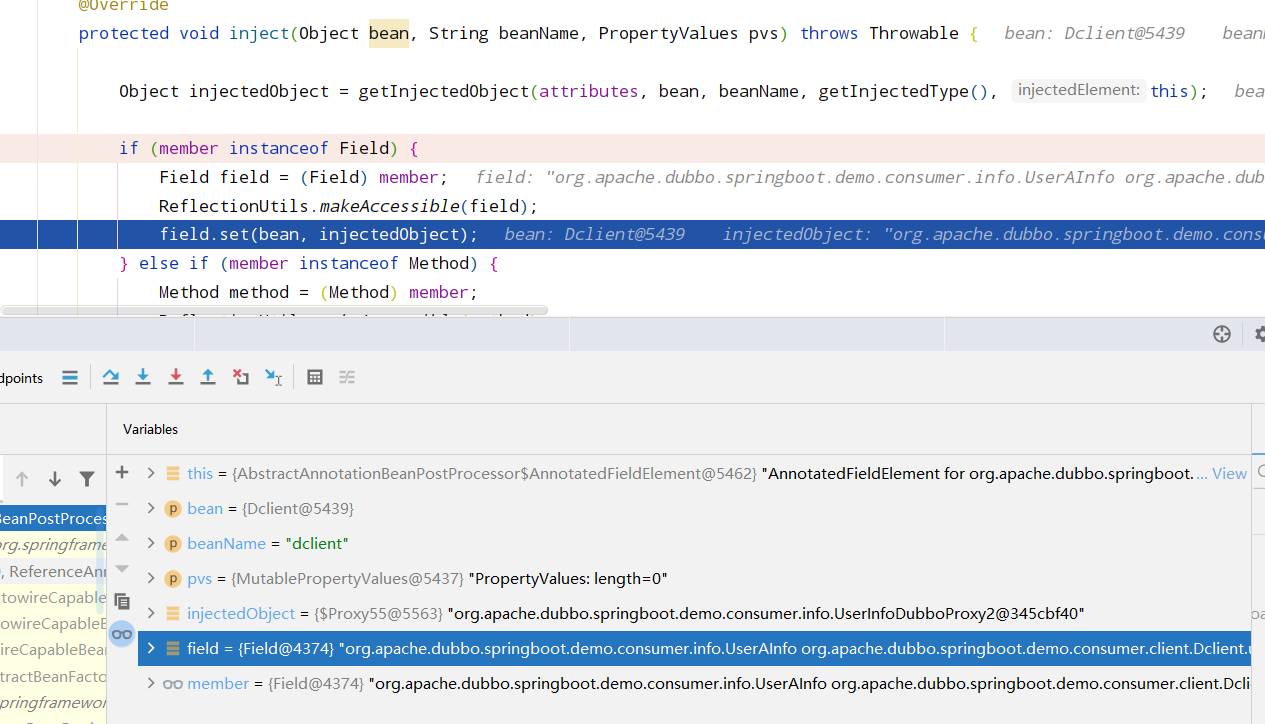Click the Drop Frame icon

point(241,377)
